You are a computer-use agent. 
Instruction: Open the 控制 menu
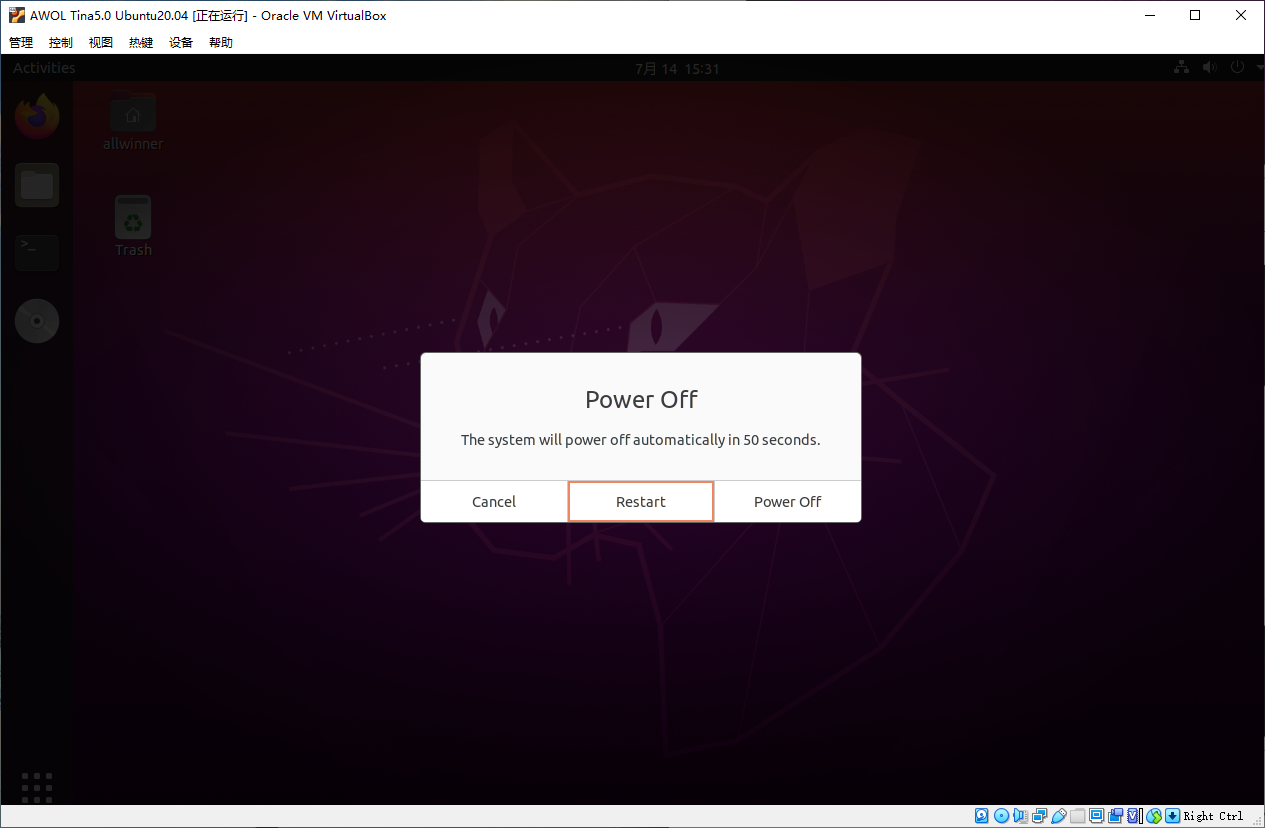coord(61,43)
